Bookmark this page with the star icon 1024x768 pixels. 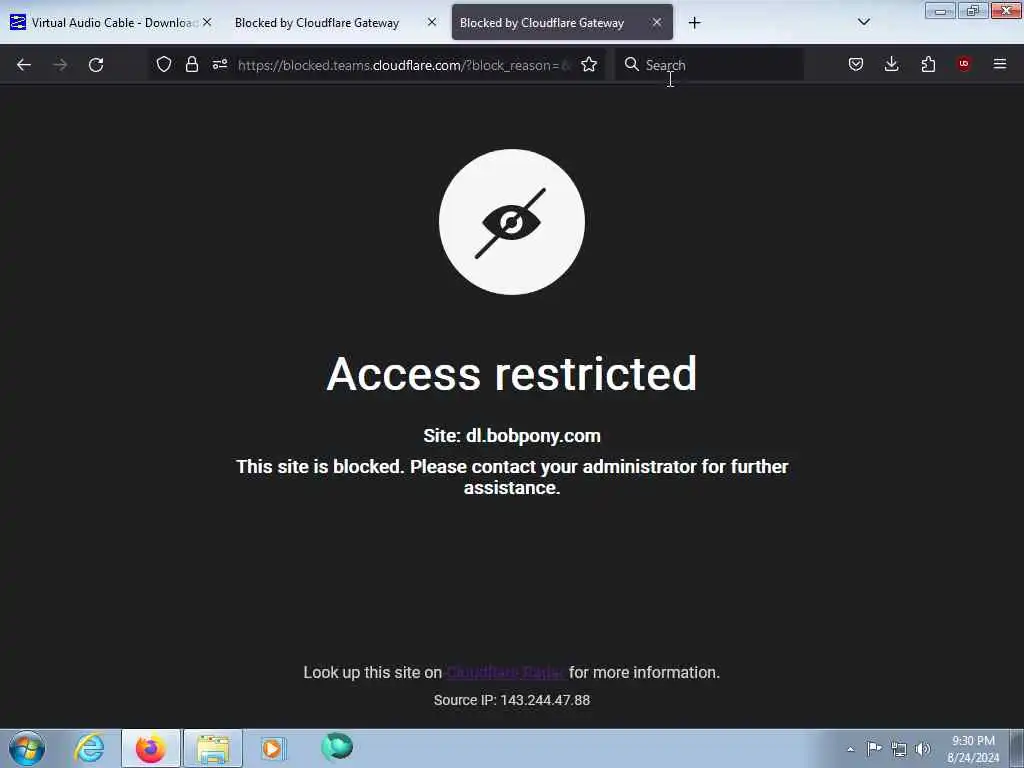(589, 64)
